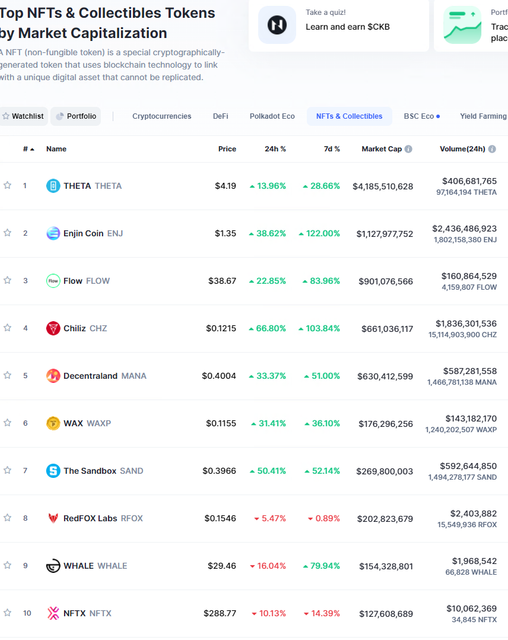This screenshot has height=640, width=508.
Task: Click the green portfolio chart icon
Action: point(462,25)
